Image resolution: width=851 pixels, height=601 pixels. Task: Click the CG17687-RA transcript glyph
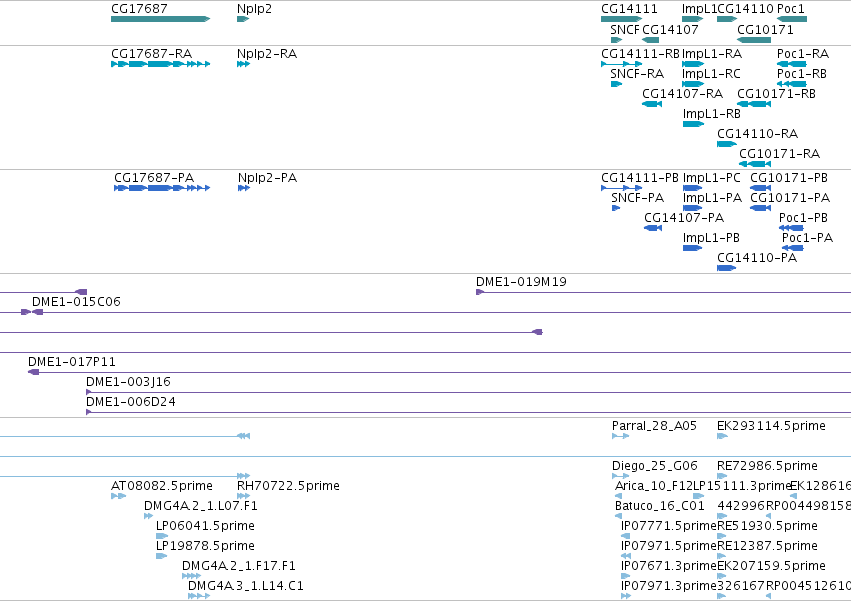[160, 64]
